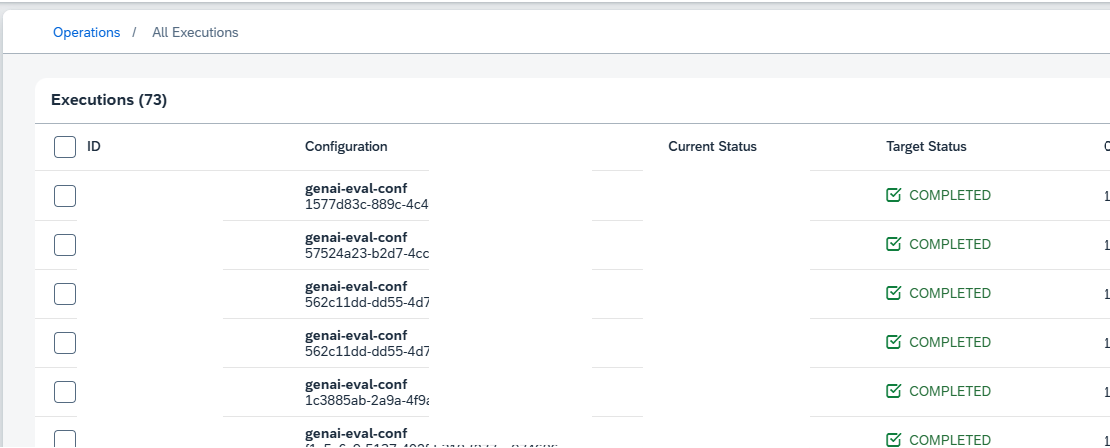Select the checkbox for row 1577d83c-889c-4c4
The width and height of the screenshot is (1110, 448).
pos(65,196)
